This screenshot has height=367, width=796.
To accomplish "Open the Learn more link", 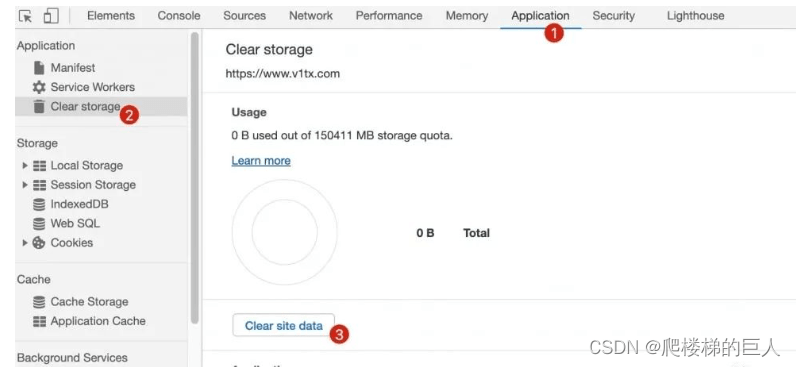I will (261, 161).
